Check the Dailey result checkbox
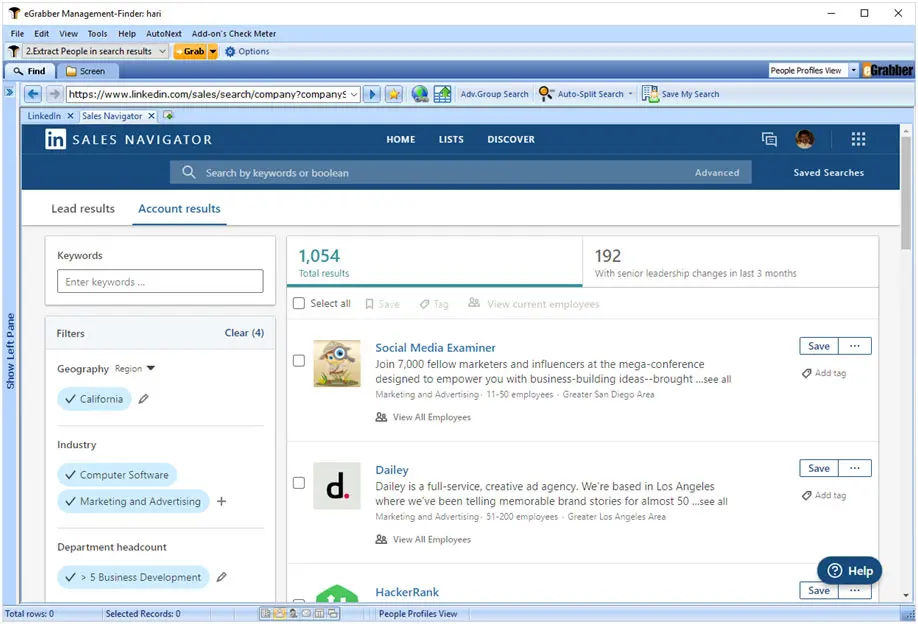This screenshot has height=624, width=918. coord(299,483)
